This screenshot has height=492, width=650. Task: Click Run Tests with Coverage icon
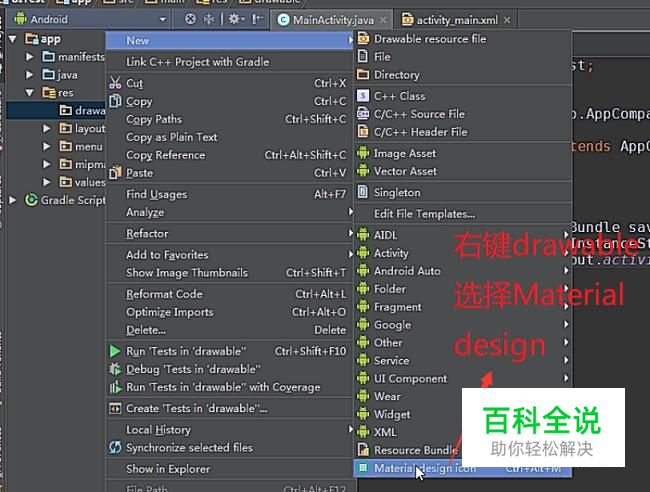[x=115, y=387]
